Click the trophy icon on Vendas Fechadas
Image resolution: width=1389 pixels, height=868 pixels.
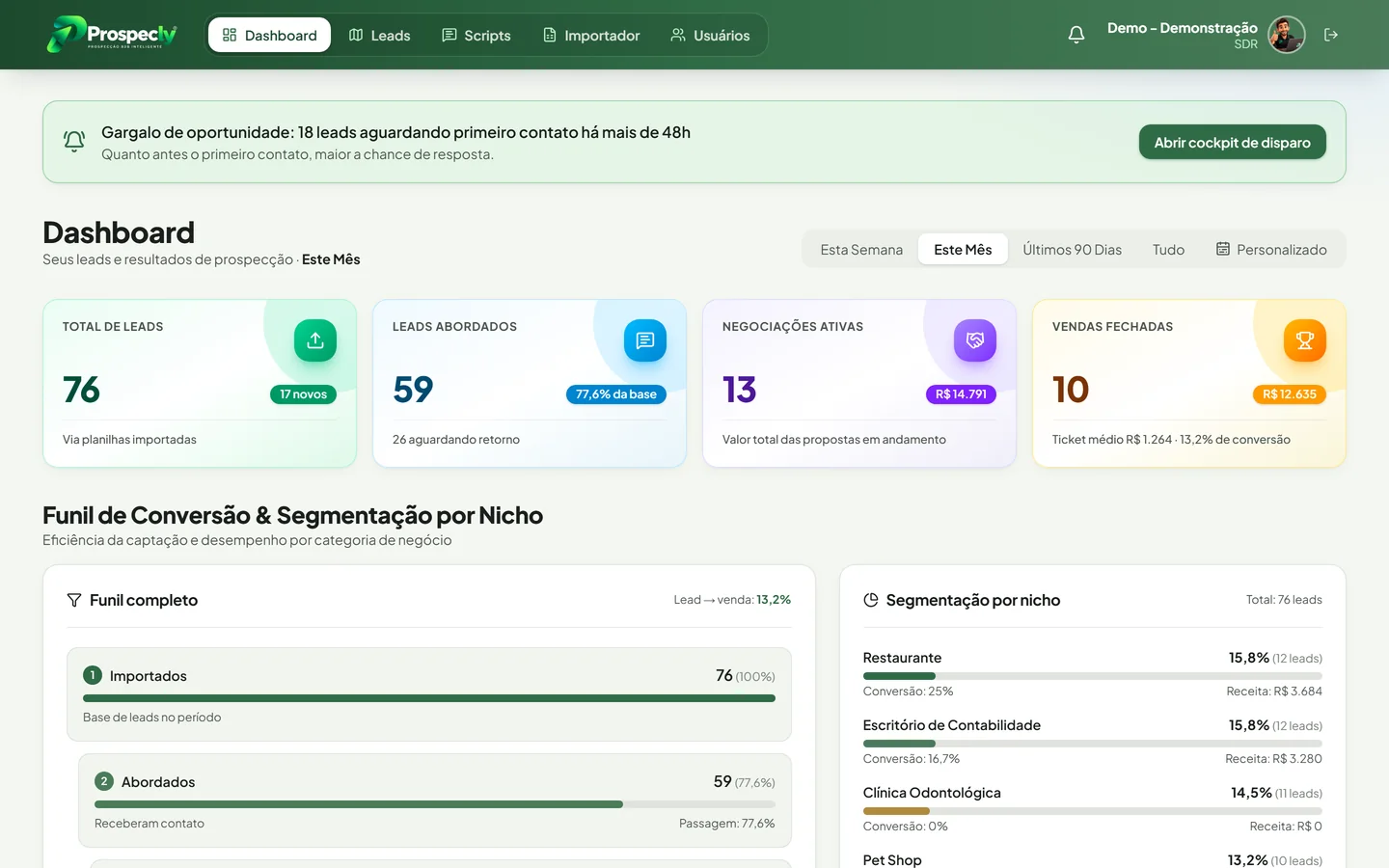pyautogui.click(x=1305, y=340)
